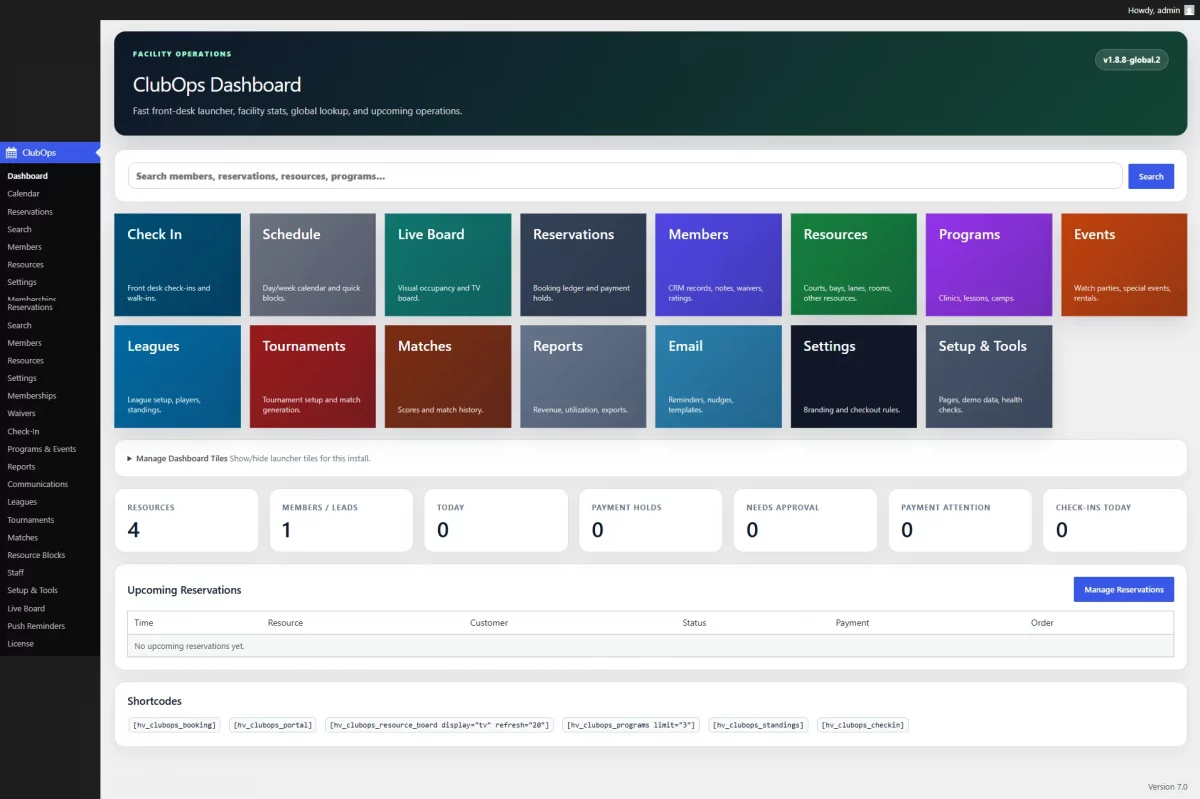
Task: Open the Leagues launcher tile
Action: pos(178,377)
